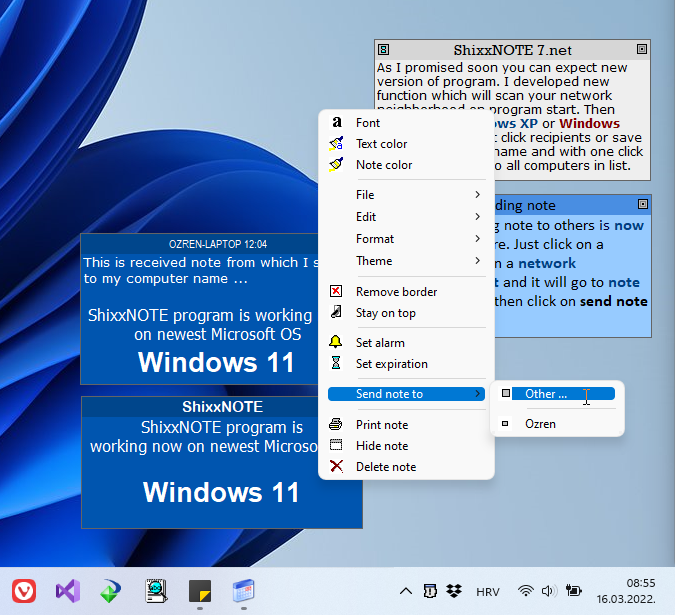Open the calendar app in taskbar
Image resolution: width=675 pixels, height=615 pixels.
(x=244, y=591)
